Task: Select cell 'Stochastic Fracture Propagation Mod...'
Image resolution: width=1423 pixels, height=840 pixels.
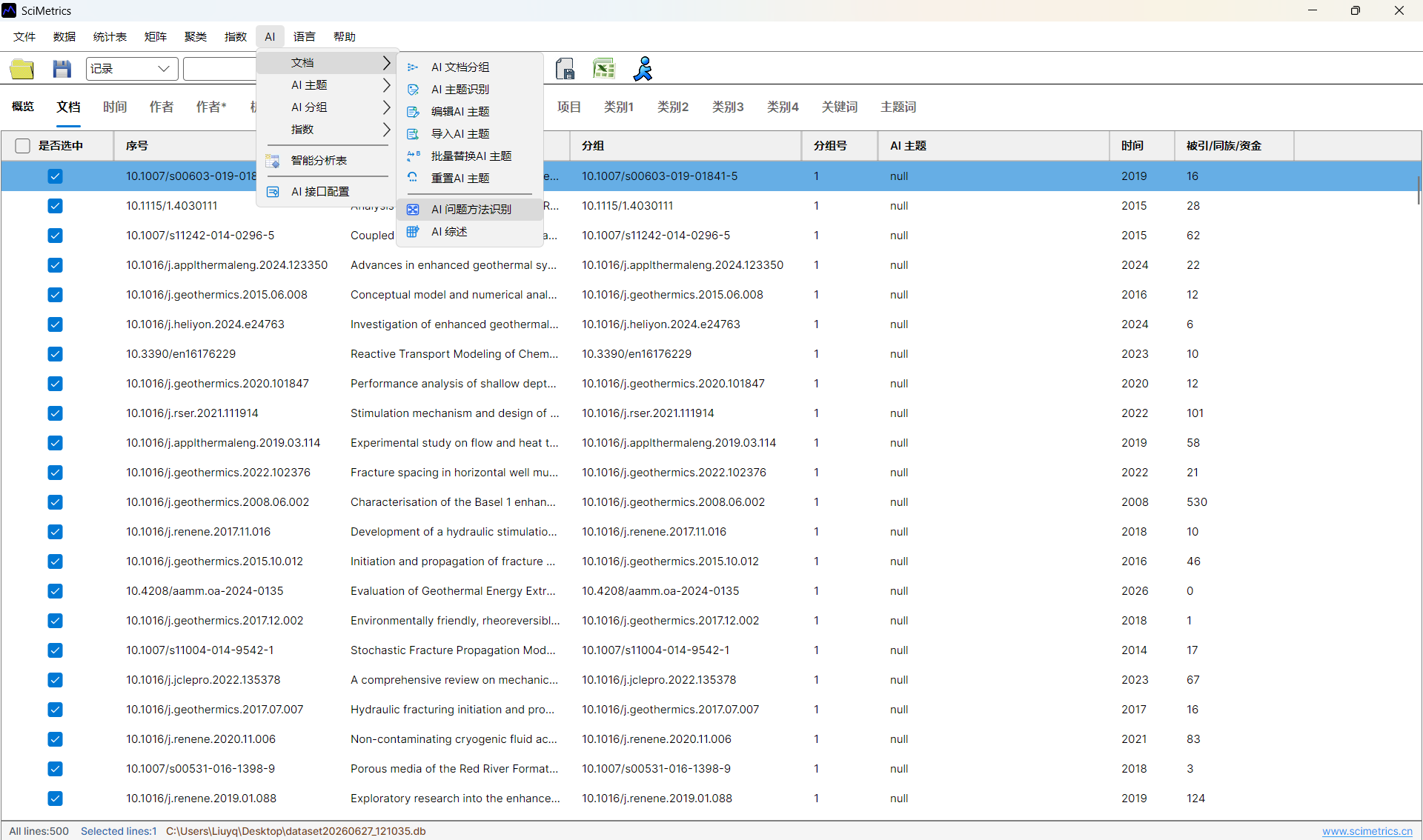Action: (453, 650)
